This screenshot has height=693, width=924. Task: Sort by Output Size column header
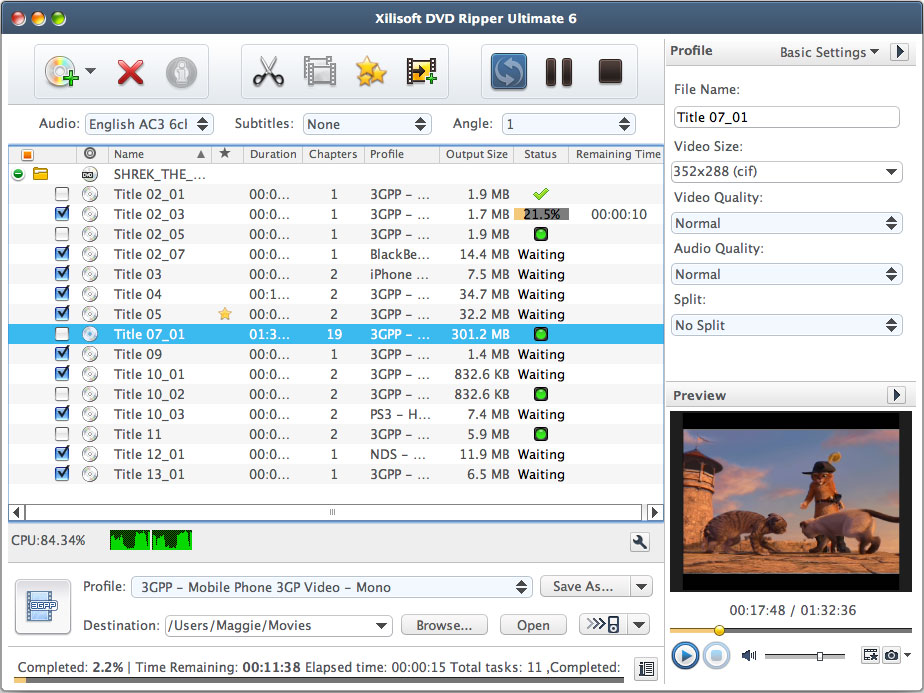tap(477, 154)
